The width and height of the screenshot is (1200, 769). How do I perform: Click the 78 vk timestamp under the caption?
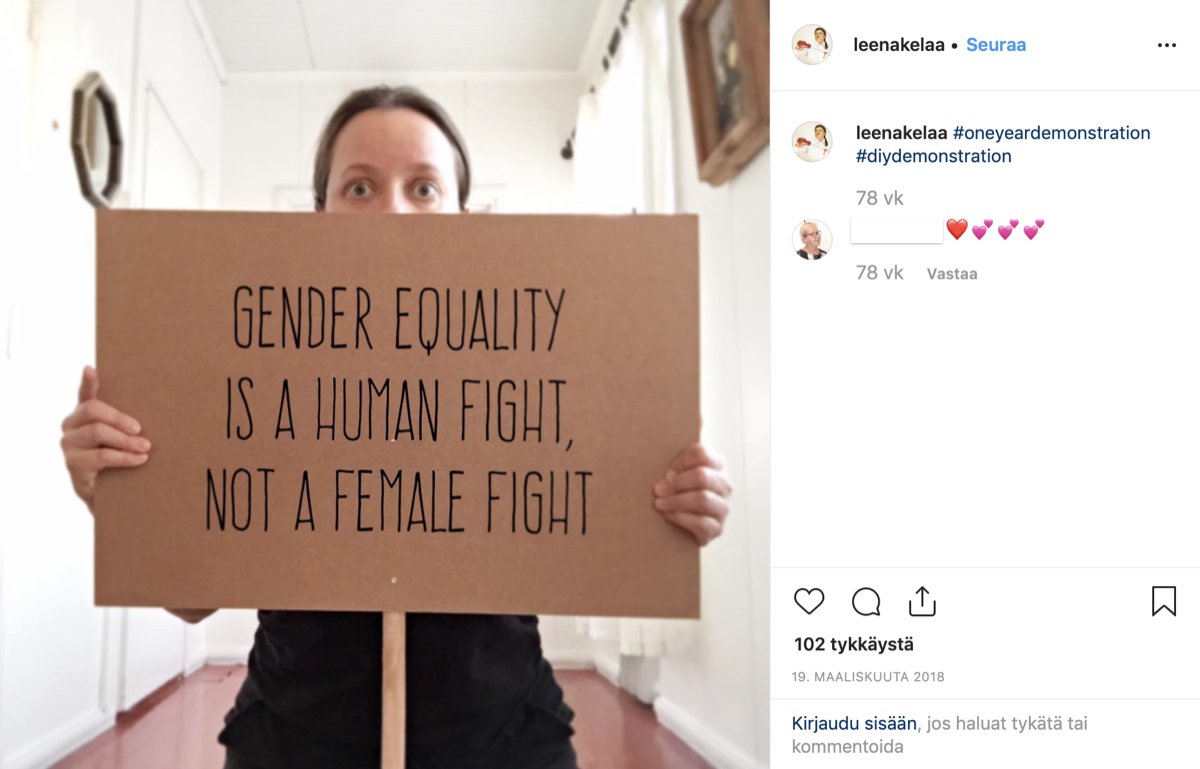880,198
